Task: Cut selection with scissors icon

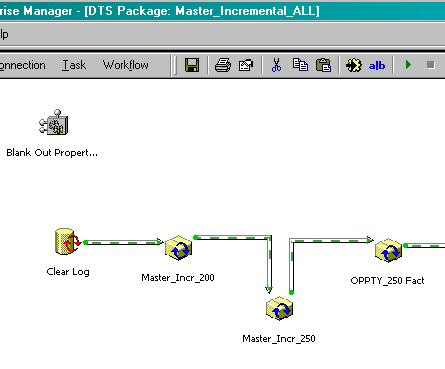Action: (x=276, y=65)
